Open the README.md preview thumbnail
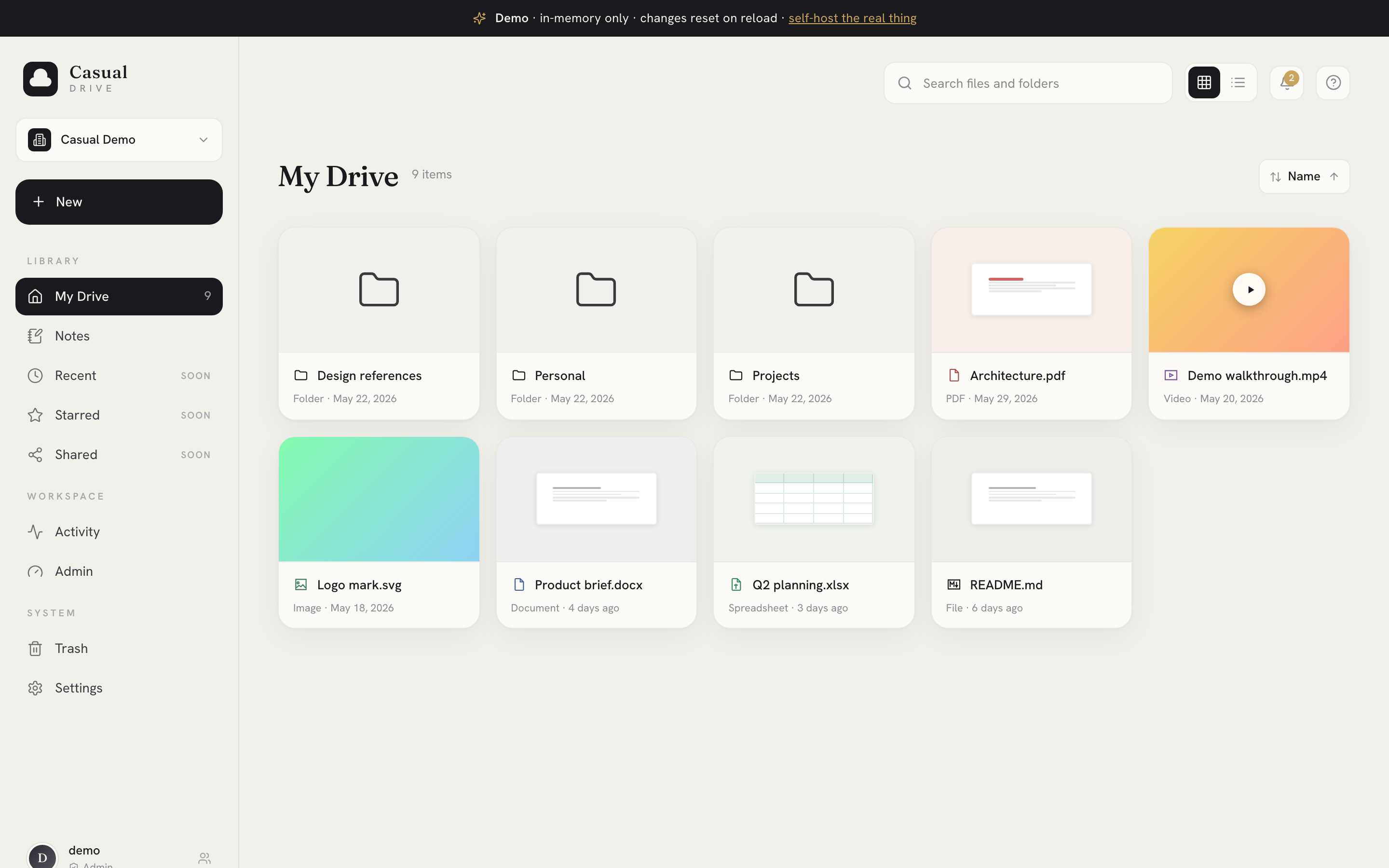Screen dimensions: 1389x868 [x=1032, y=499]
